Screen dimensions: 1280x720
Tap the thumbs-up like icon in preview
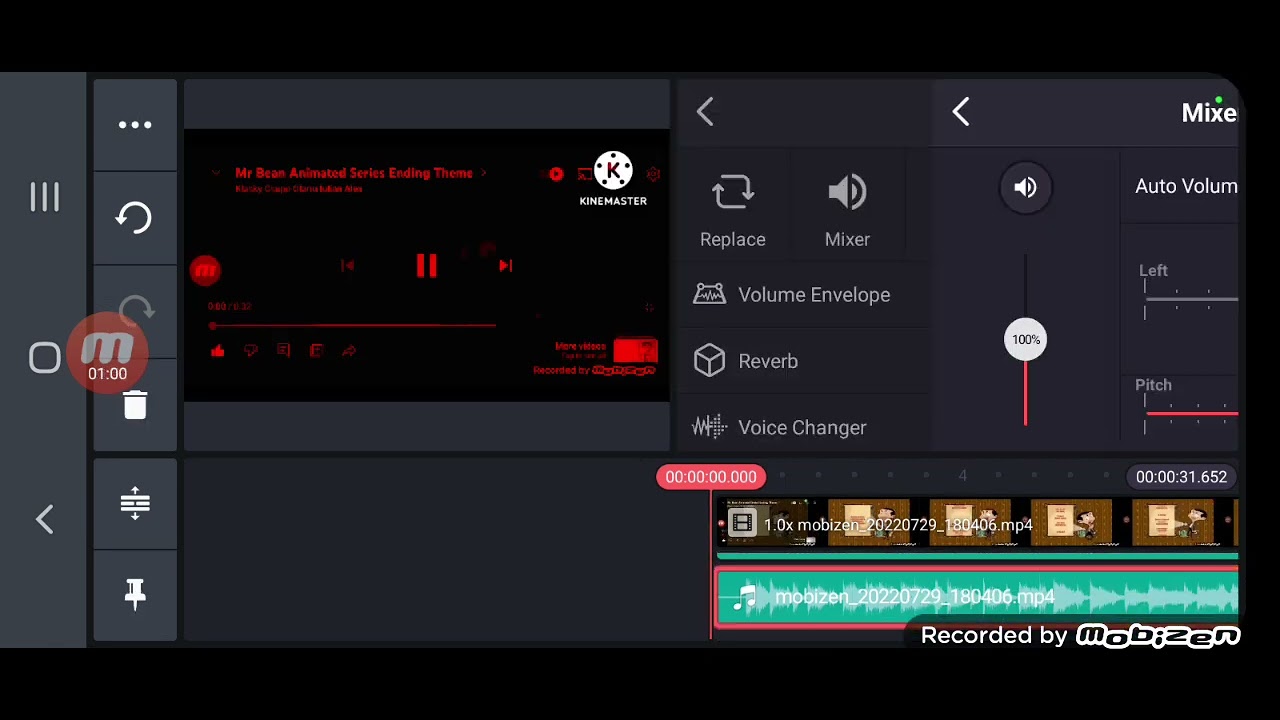pyautogui.click(x=217, y=351)
